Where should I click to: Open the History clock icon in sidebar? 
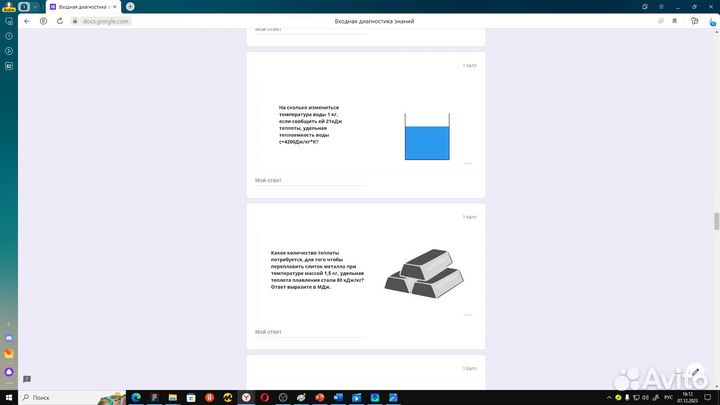tap(9, 36)
